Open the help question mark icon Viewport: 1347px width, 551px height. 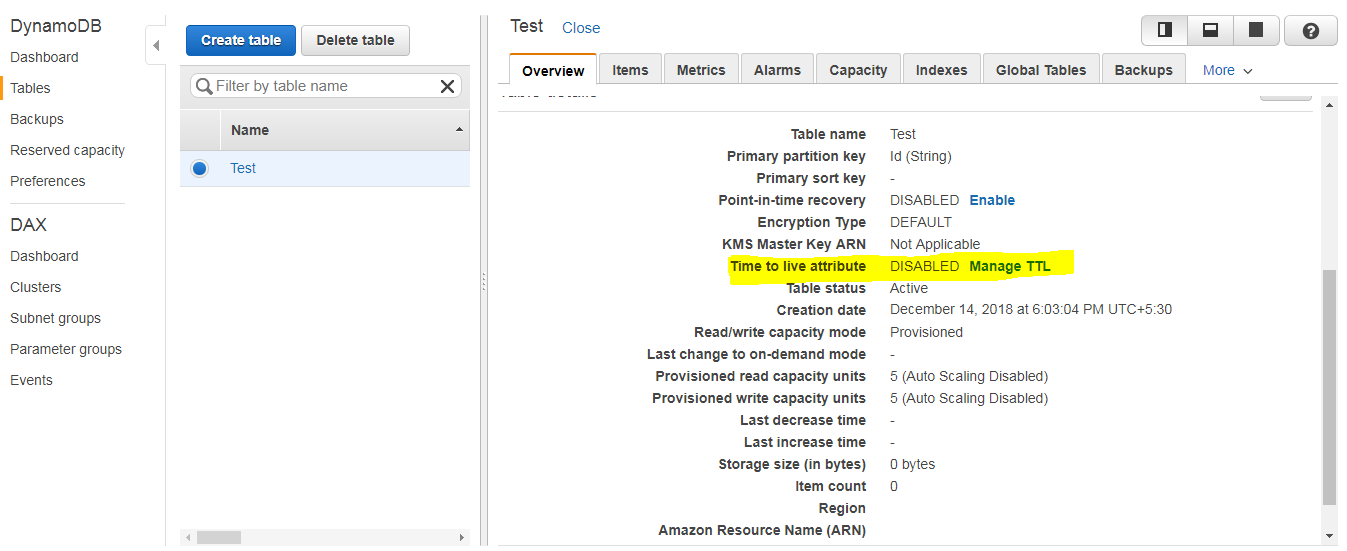tap(1311, 31)
